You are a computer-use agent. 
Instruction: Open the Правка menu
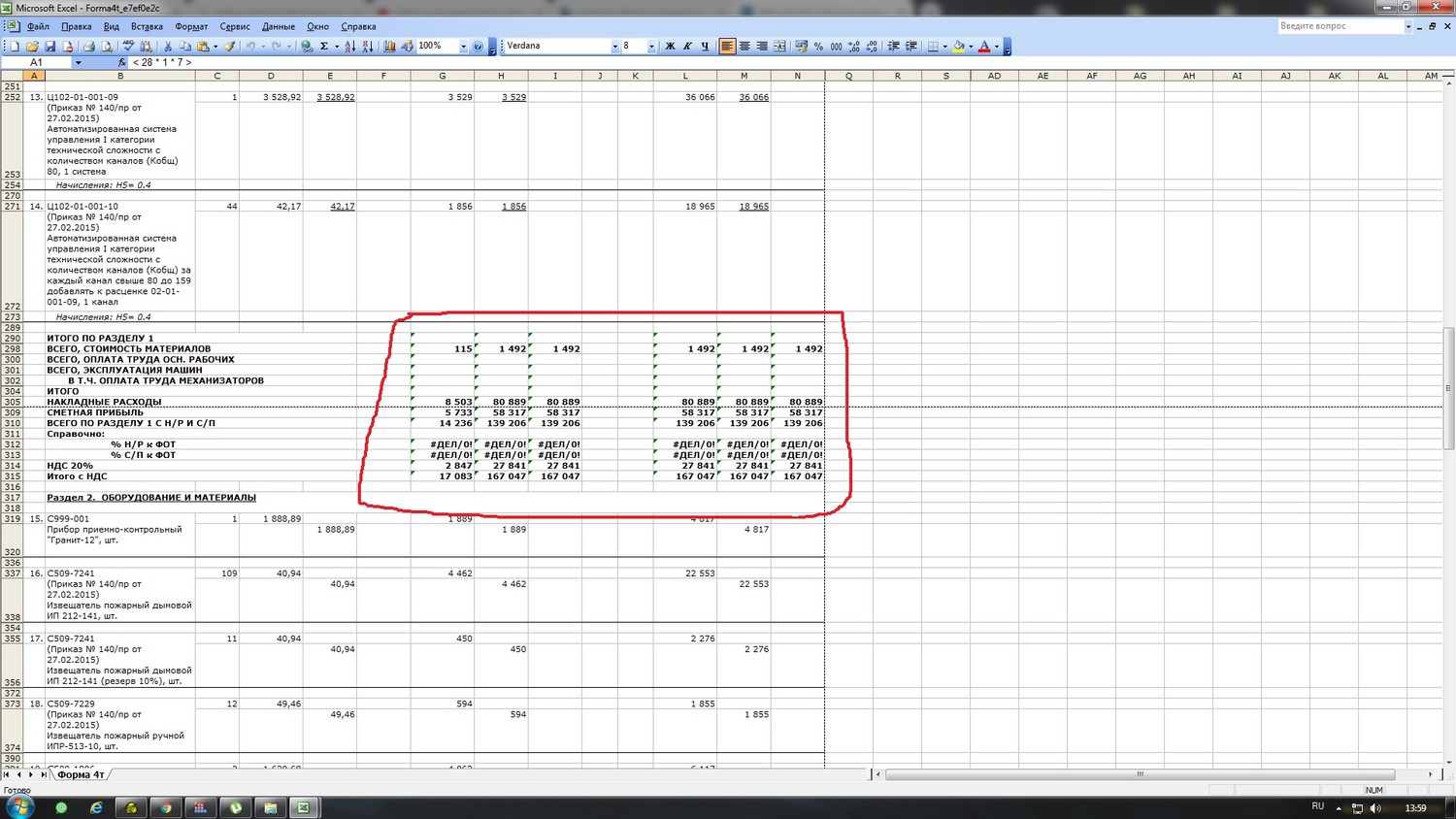(76, 26)
